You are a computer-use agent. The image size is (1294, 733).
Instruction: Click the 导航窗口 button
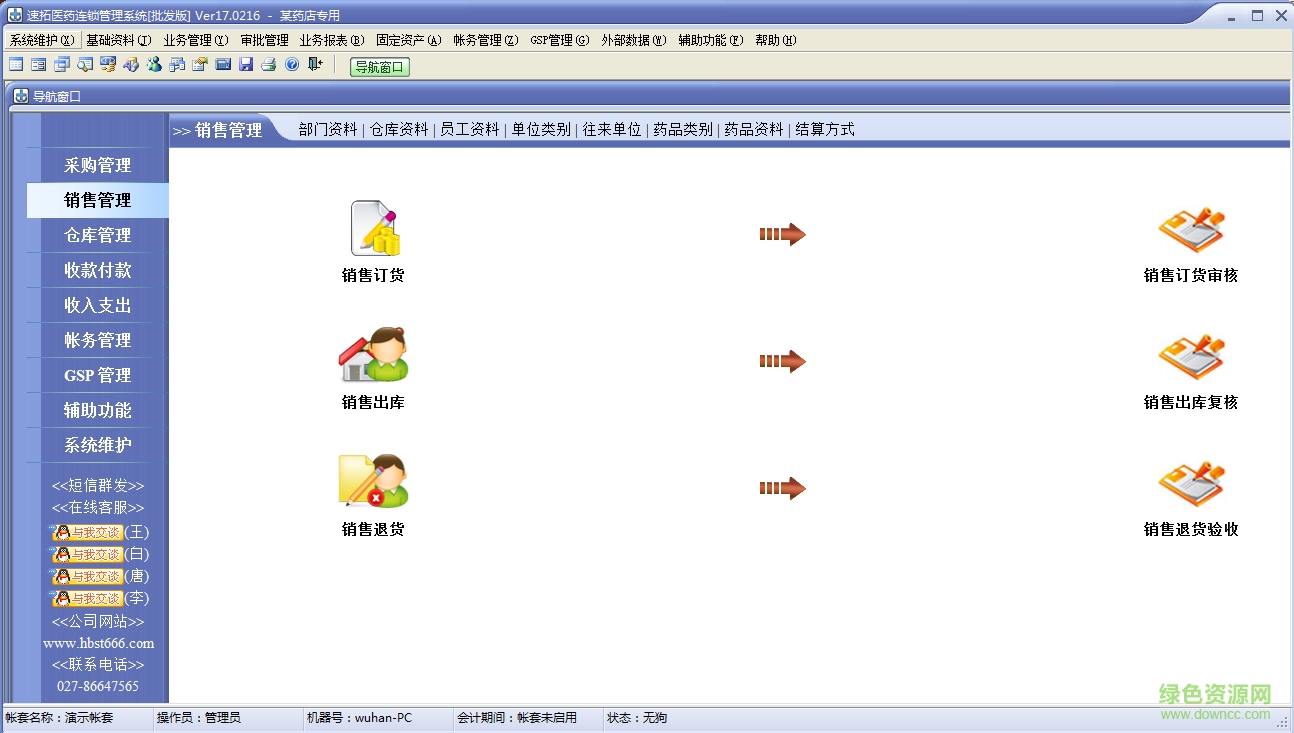pyautogui.click(x=379, y=66)
